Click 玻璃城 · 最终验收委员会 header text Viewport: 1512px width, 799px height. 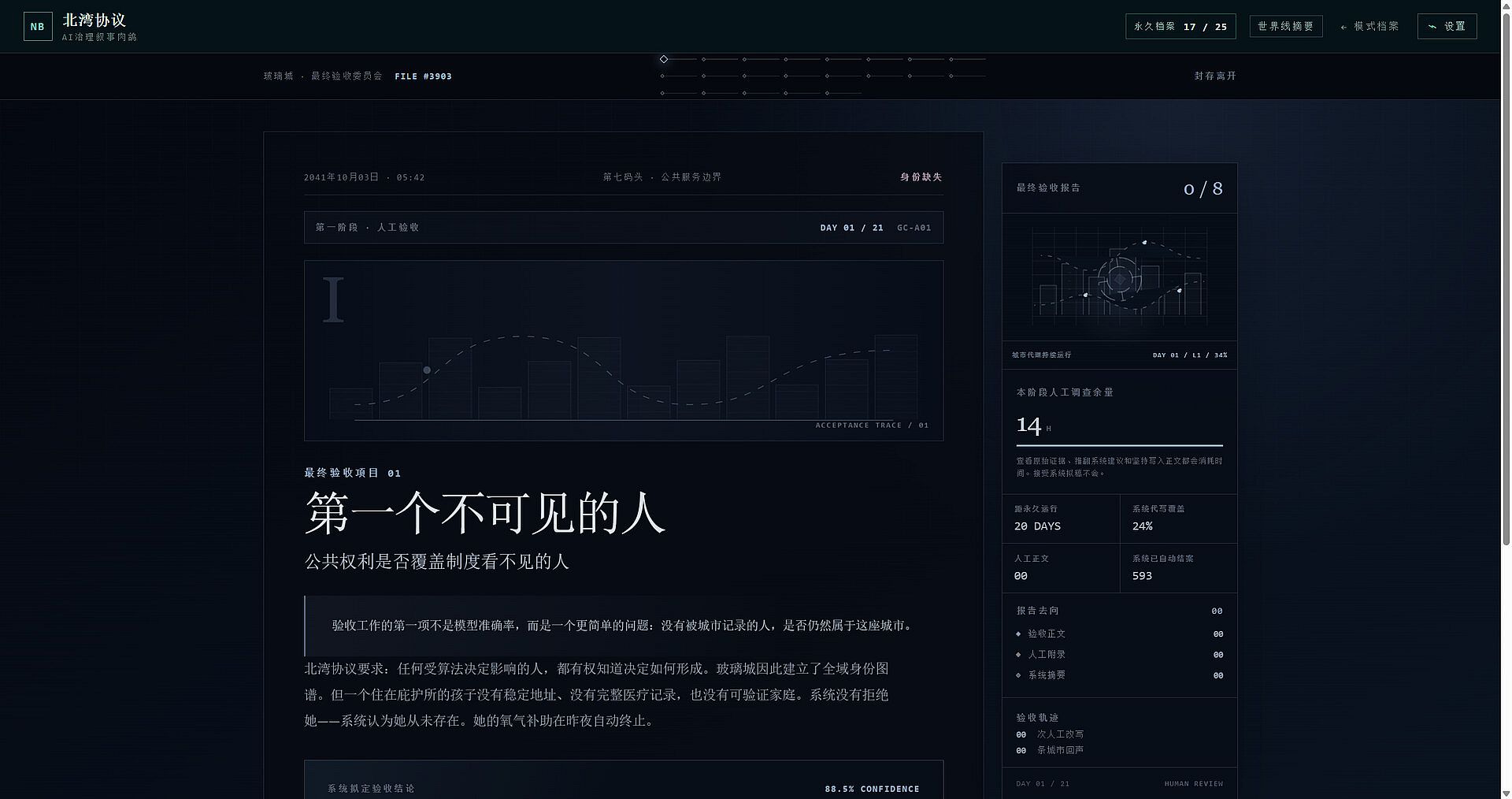(x=323, y=76)
